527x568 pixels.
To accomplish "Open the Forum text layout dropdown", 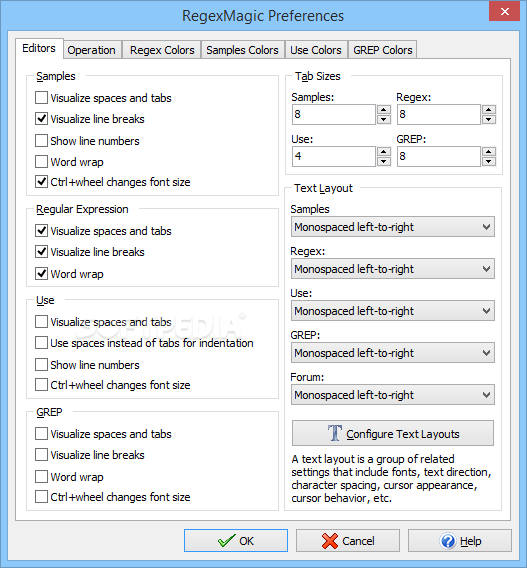I will 393,395.
